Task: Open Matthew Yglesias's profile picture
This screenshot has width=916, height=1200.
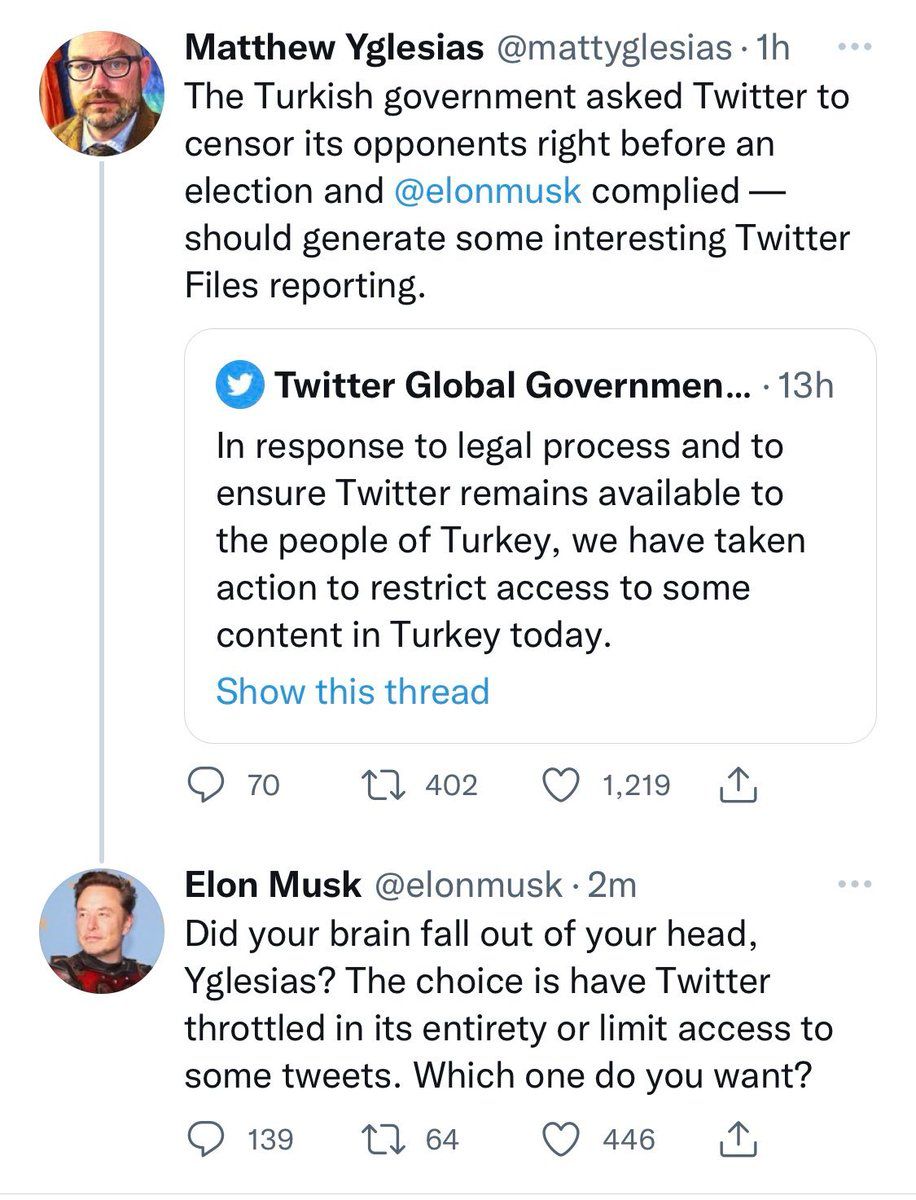Action: coord(101,93)
